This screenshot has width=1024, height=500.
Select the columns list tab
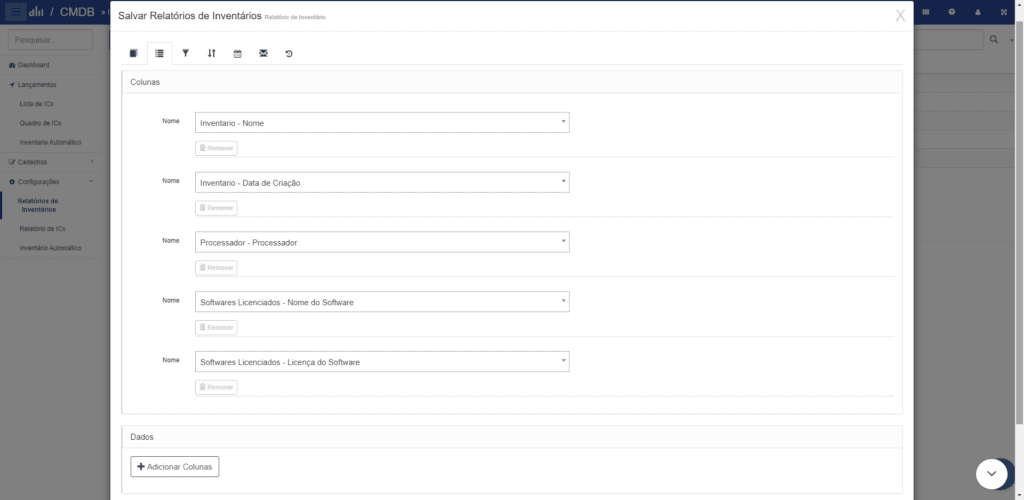click(x=159, y=54)
